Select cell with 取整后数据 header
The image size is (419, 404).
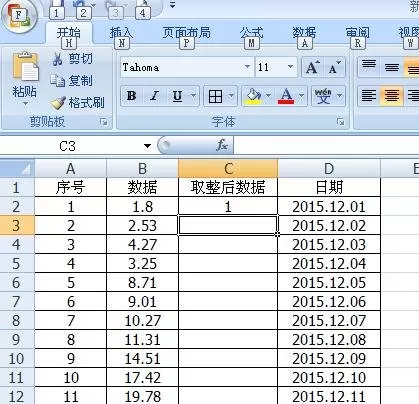[228, 187]
